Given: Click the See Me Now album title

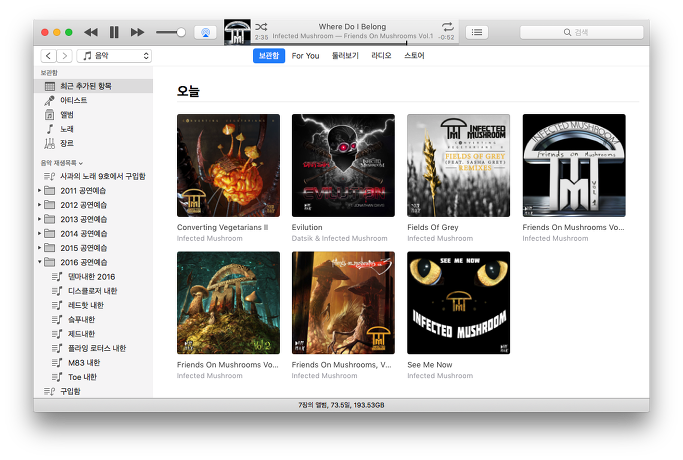Looking at the screenshot, I should 429,365.
